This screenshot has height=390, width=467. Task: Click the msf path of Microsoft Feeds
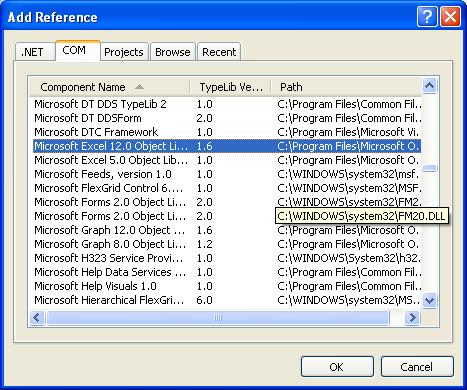(x=348, y=174)
